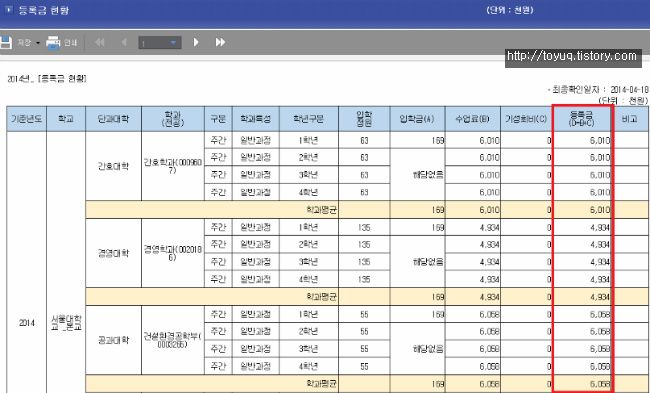The height and width of the screenshot is (393, 650).
Task: Click the 구분 column header
Action: 218,119
